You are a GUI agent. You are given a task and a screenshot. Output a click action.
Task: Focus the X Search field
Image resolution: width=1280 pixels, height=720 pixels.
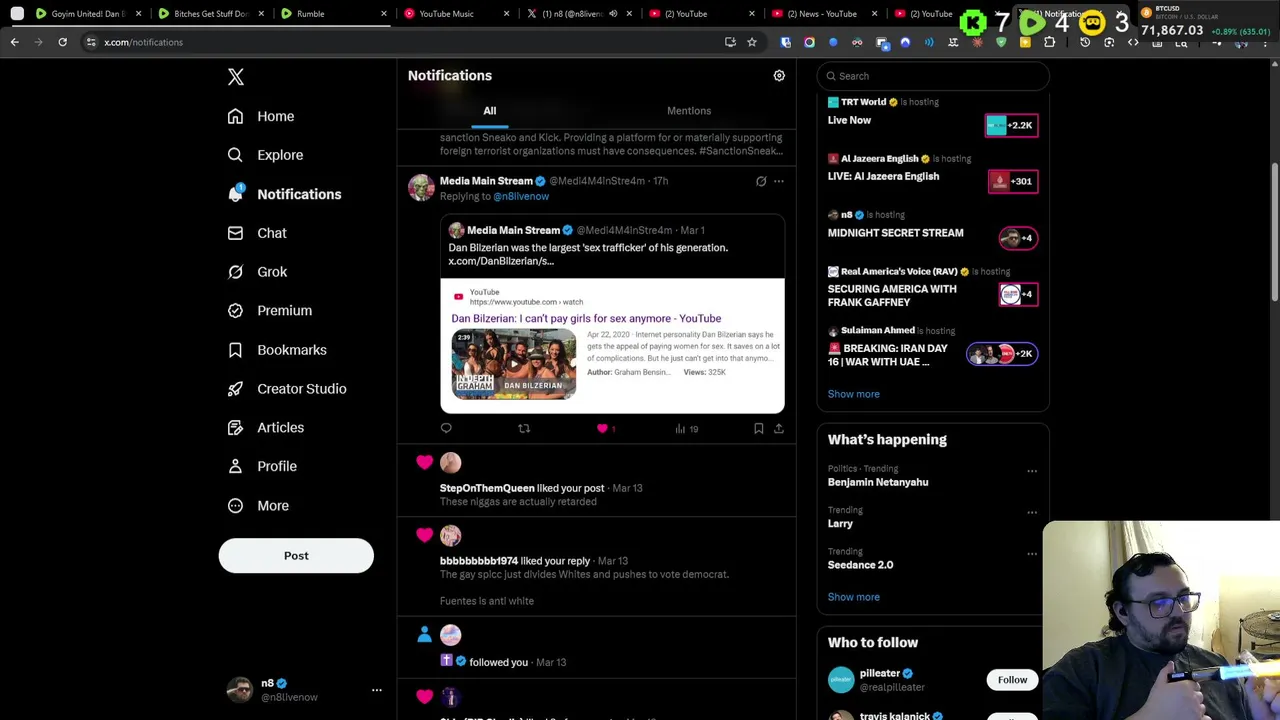933,76
